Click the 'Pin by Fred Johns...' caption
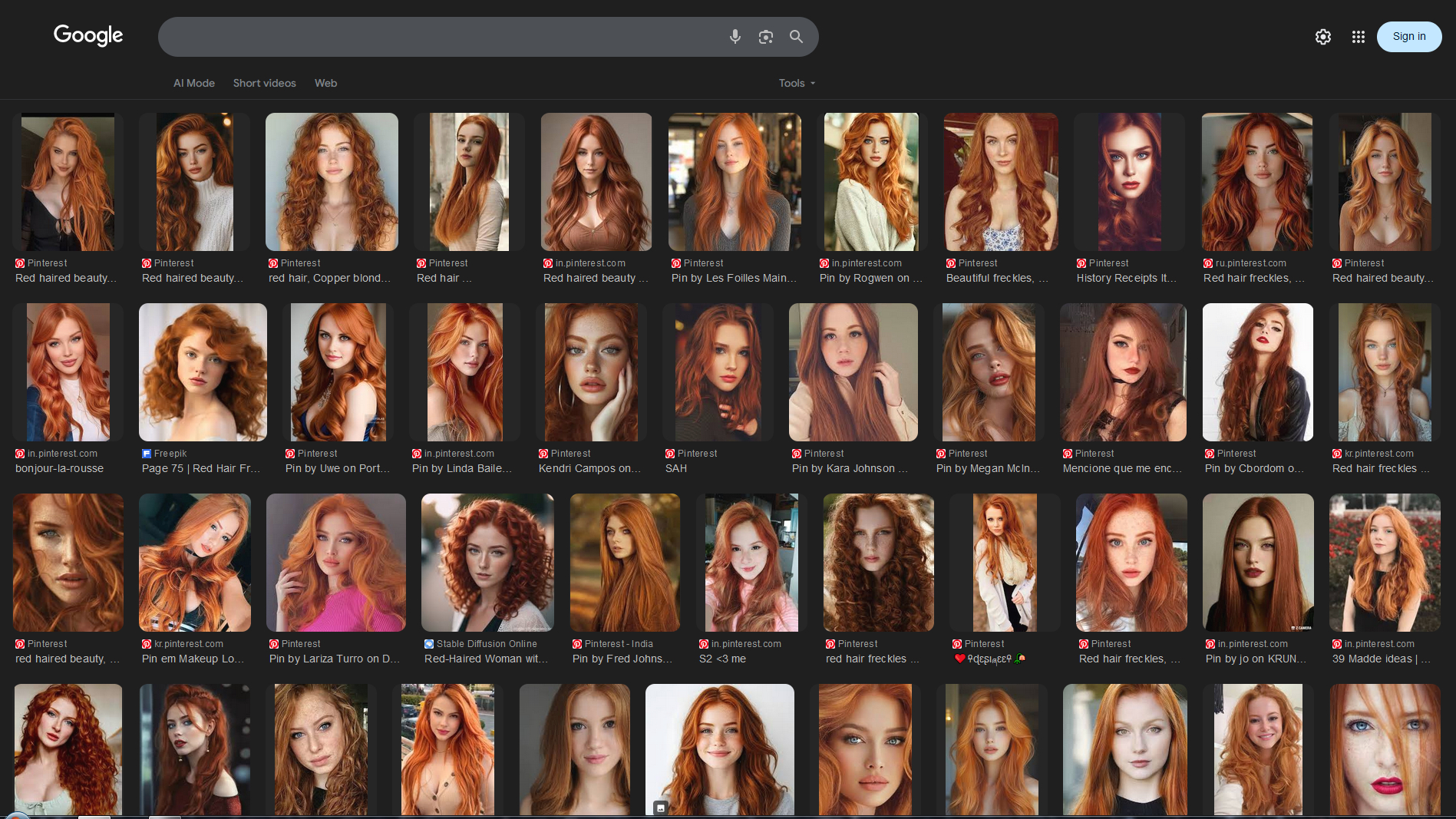 [x=622, y=659]
